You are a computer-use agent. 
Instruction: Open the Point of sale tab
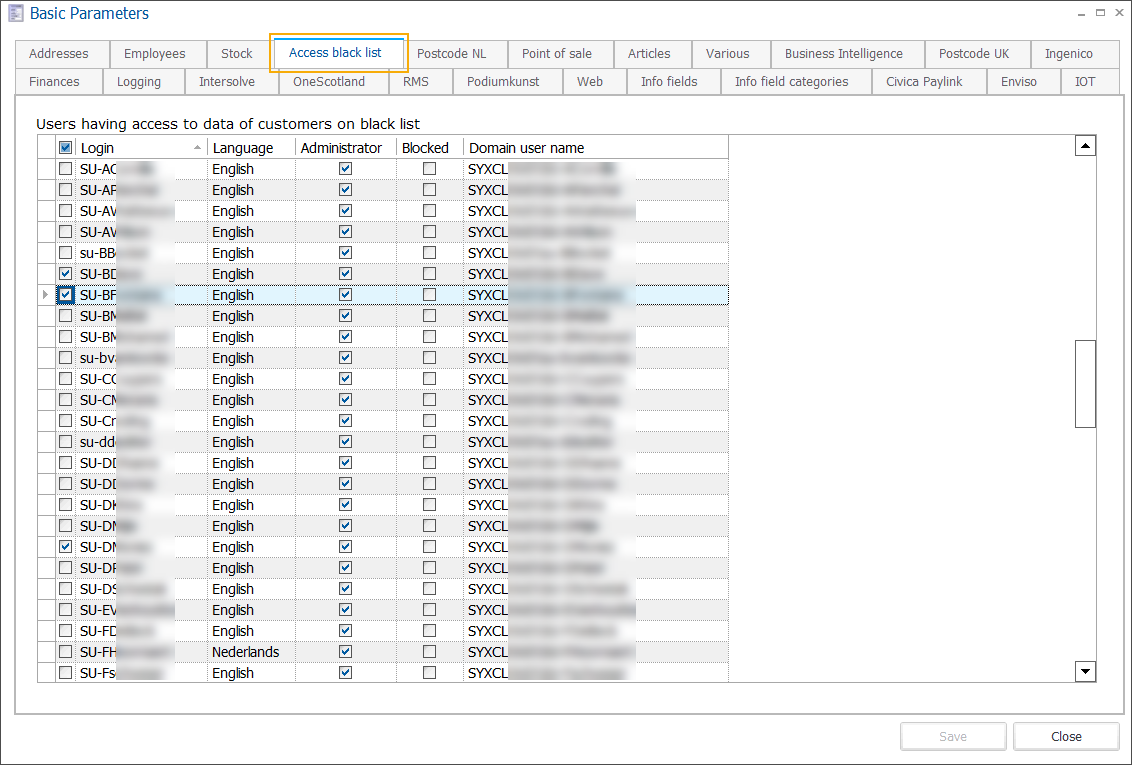[560, 53]
